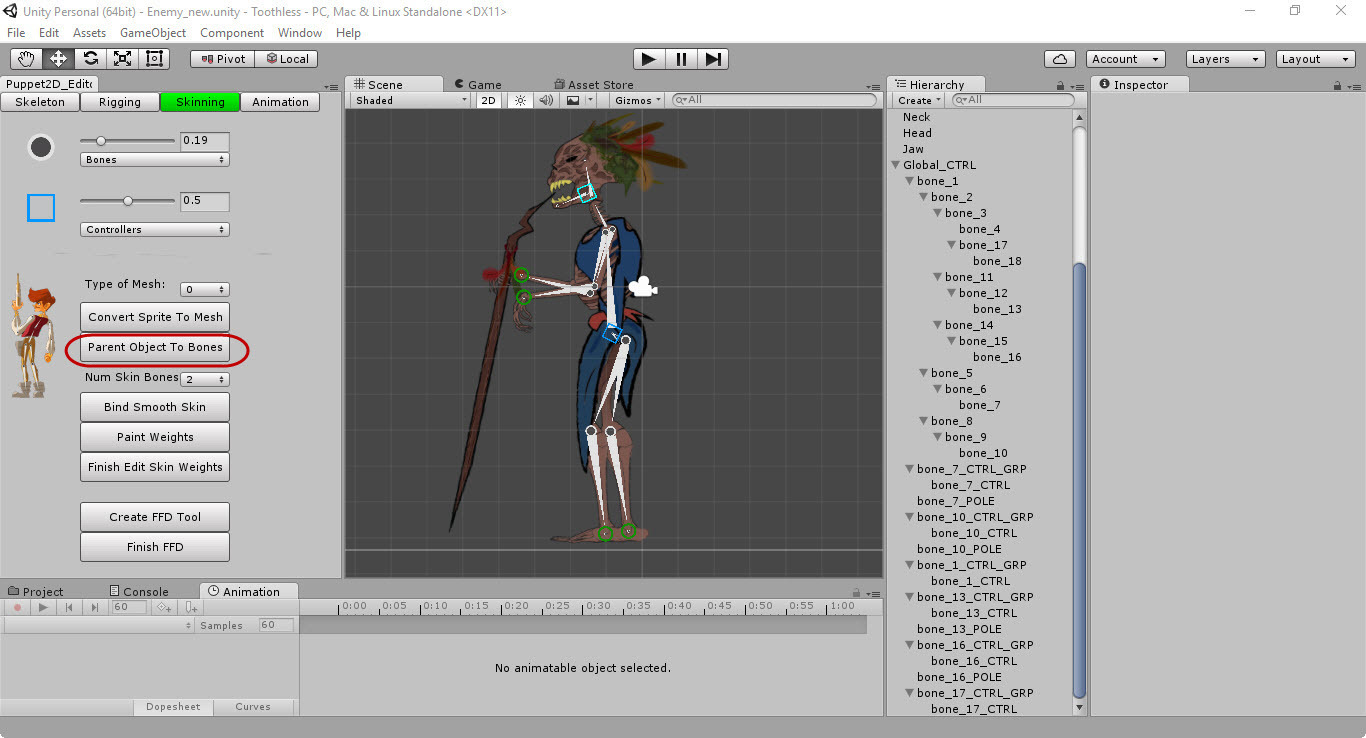Select the Rotate tool in toolbar
This screenshot has height=738, width=1366.
click(x=90, y=59)
